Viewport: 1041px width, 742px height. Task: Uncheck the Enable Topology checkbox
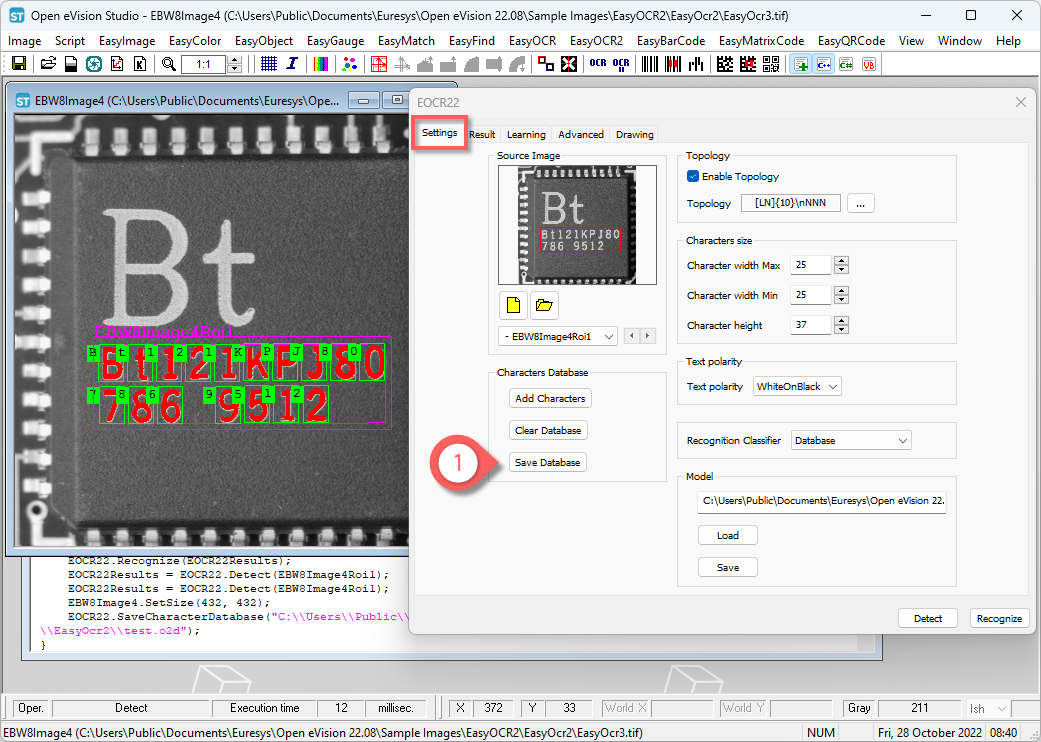[x=693, y=176]
